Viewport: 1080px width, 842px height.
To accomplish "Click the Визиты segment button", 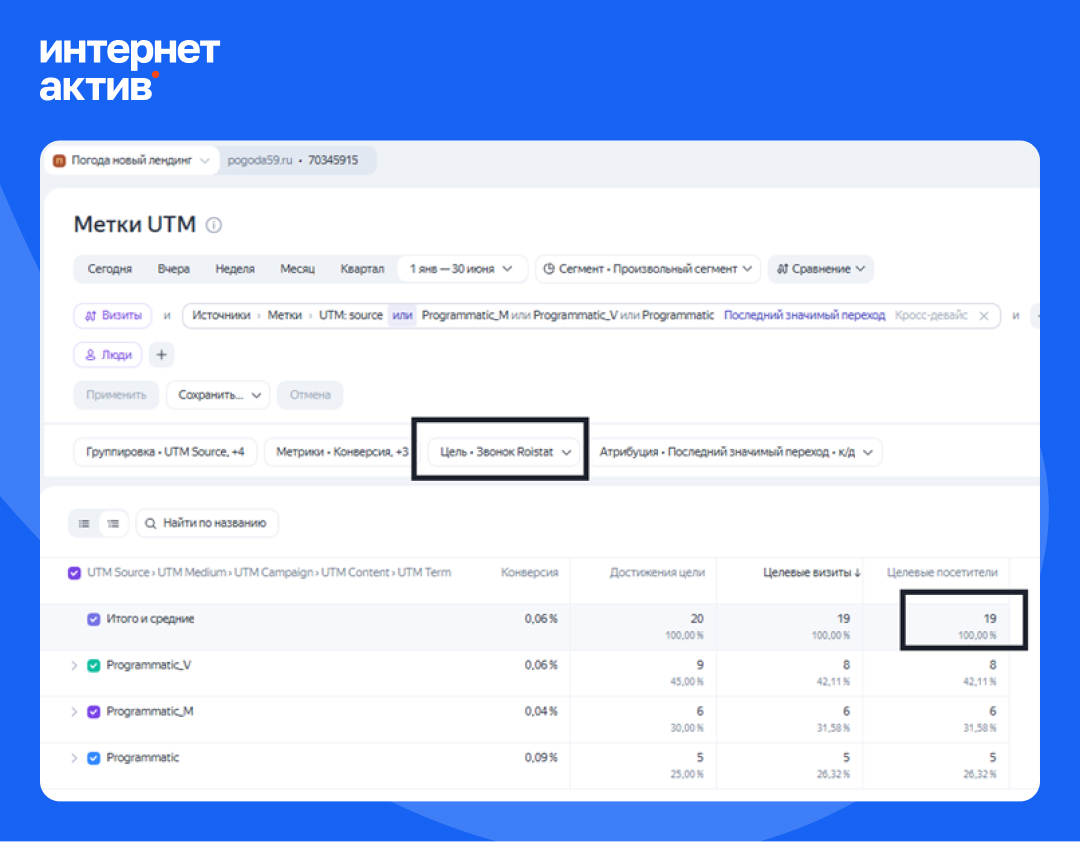I will 112,316.
